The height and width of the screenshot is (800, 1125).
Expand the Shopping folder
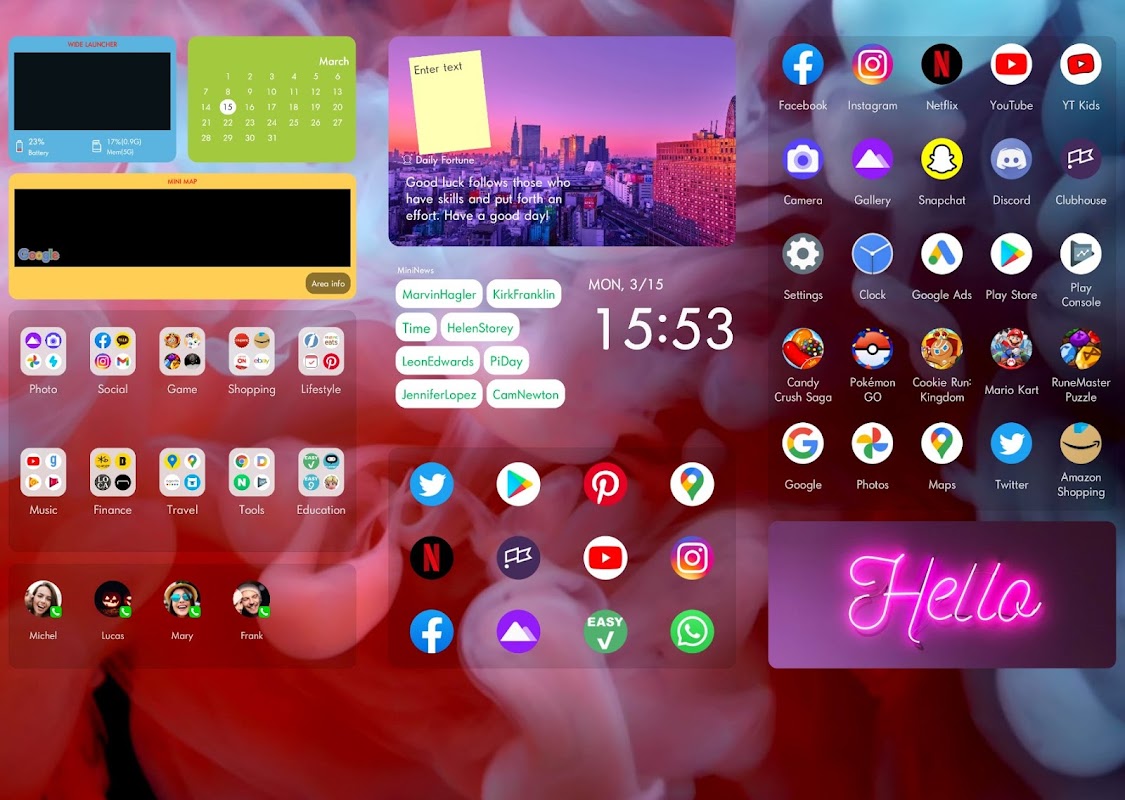(252, 352)
